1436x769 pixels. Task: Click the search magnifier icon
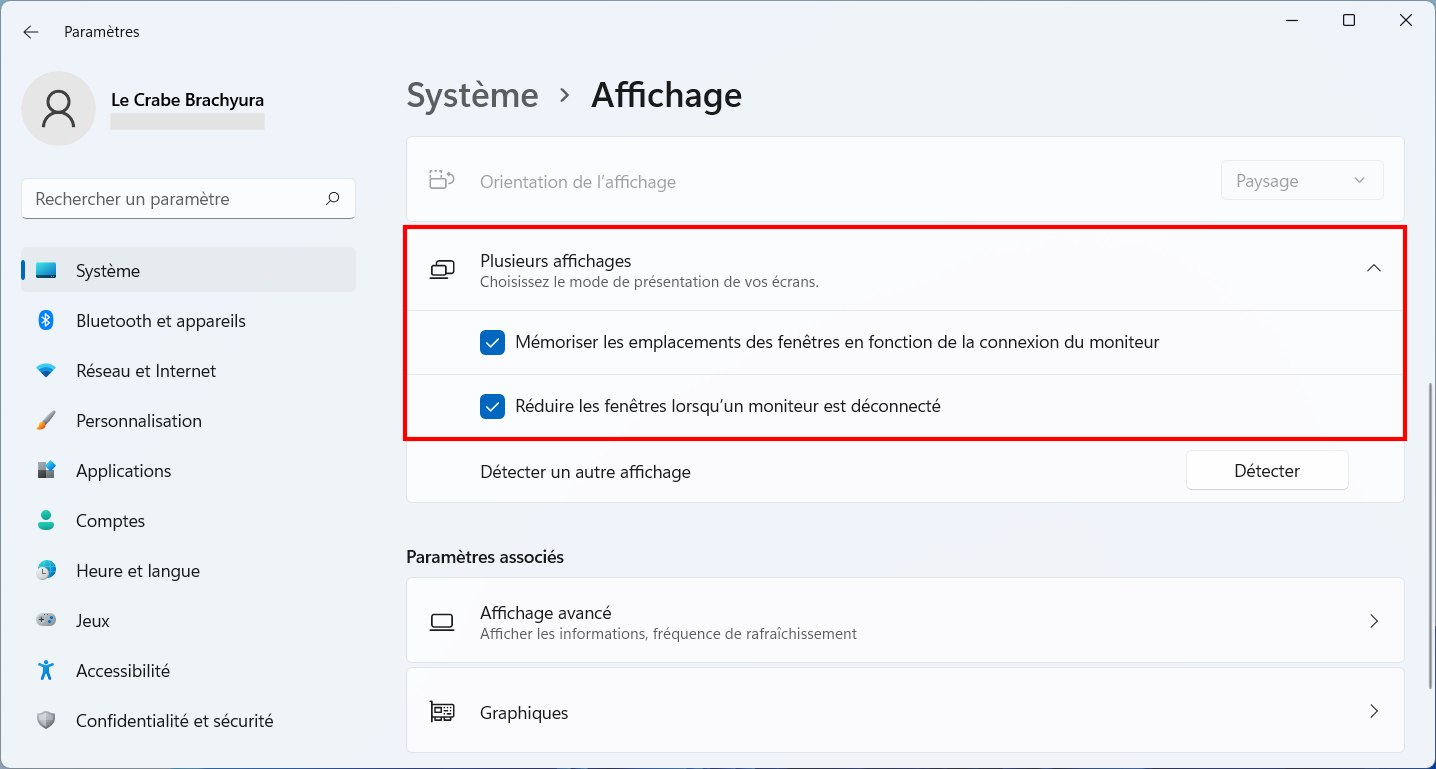click(333, 199)
